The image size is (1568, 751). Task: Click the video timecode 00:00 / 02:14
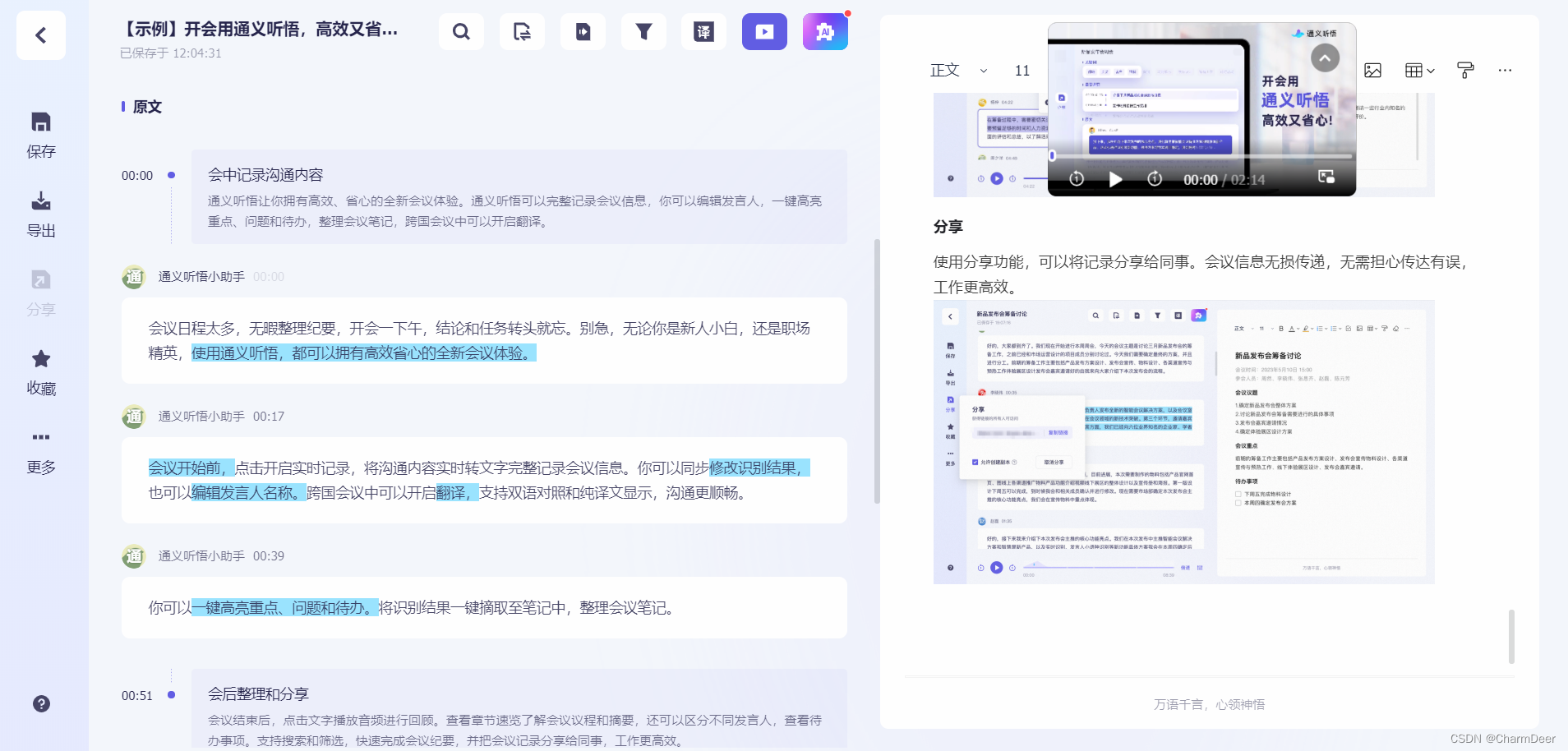(x=1224, y=180)
